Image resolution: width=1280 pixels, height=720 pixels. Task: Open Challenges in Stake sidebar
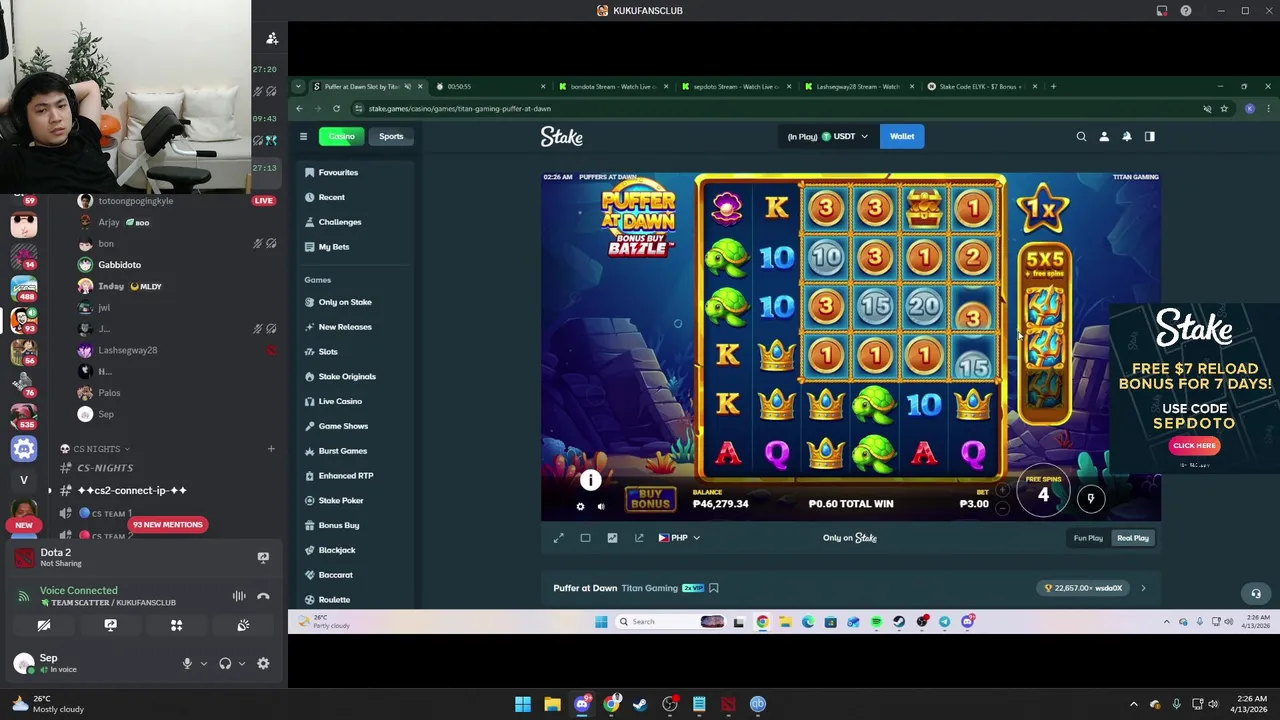340,222
